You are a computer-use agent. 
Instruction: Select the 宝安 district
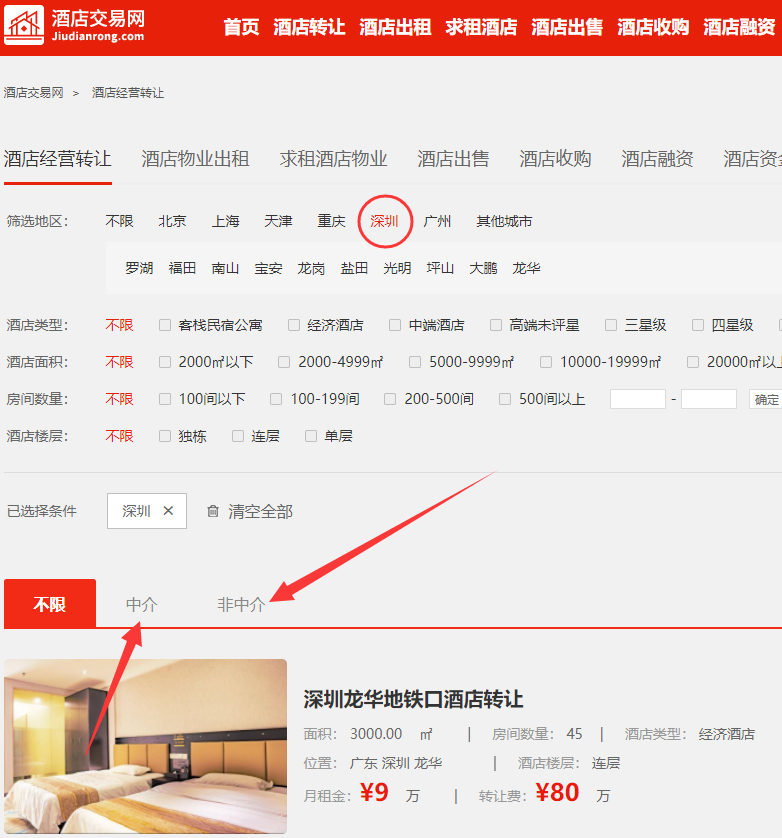click(x=268, y=268)
